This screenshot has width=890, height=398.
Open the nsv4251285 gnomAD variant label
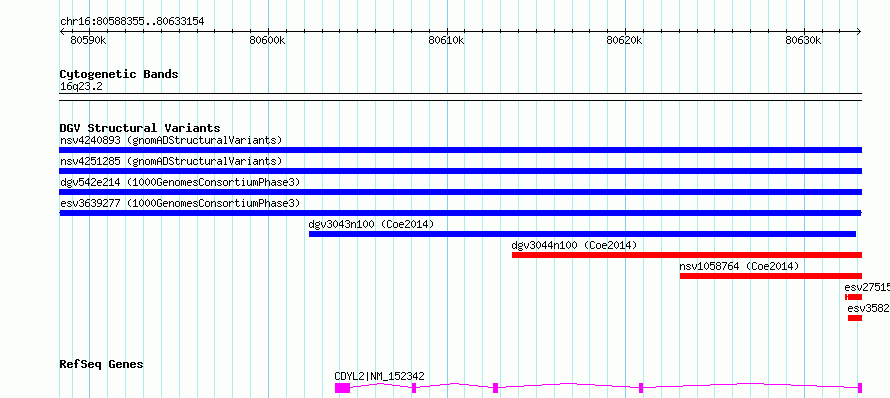click(x=171, y=161)
